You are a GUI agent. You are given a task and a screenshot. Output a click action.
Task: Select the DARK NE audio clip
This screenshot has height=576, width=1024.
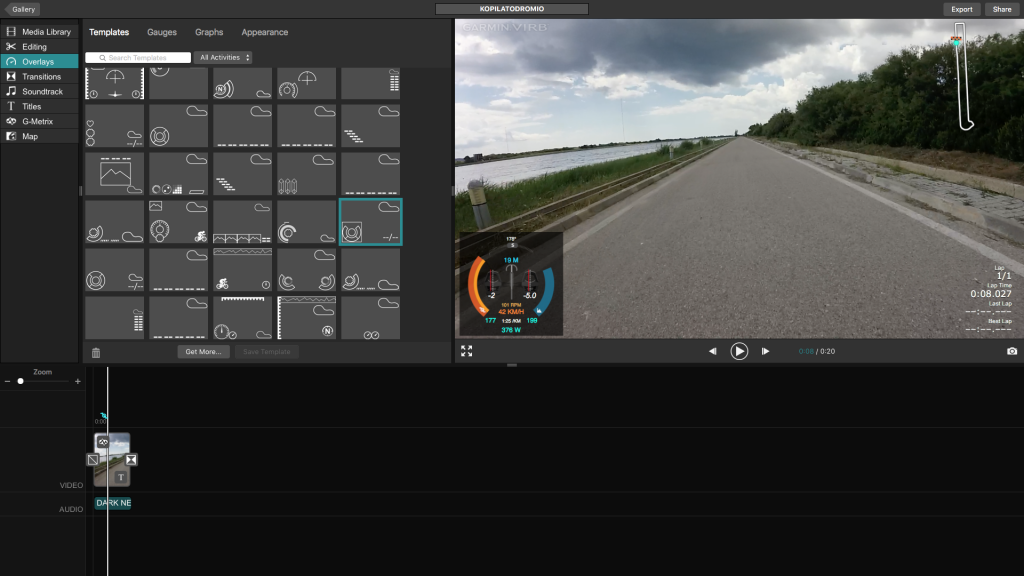pyautogui.click(x=113, y=503)
